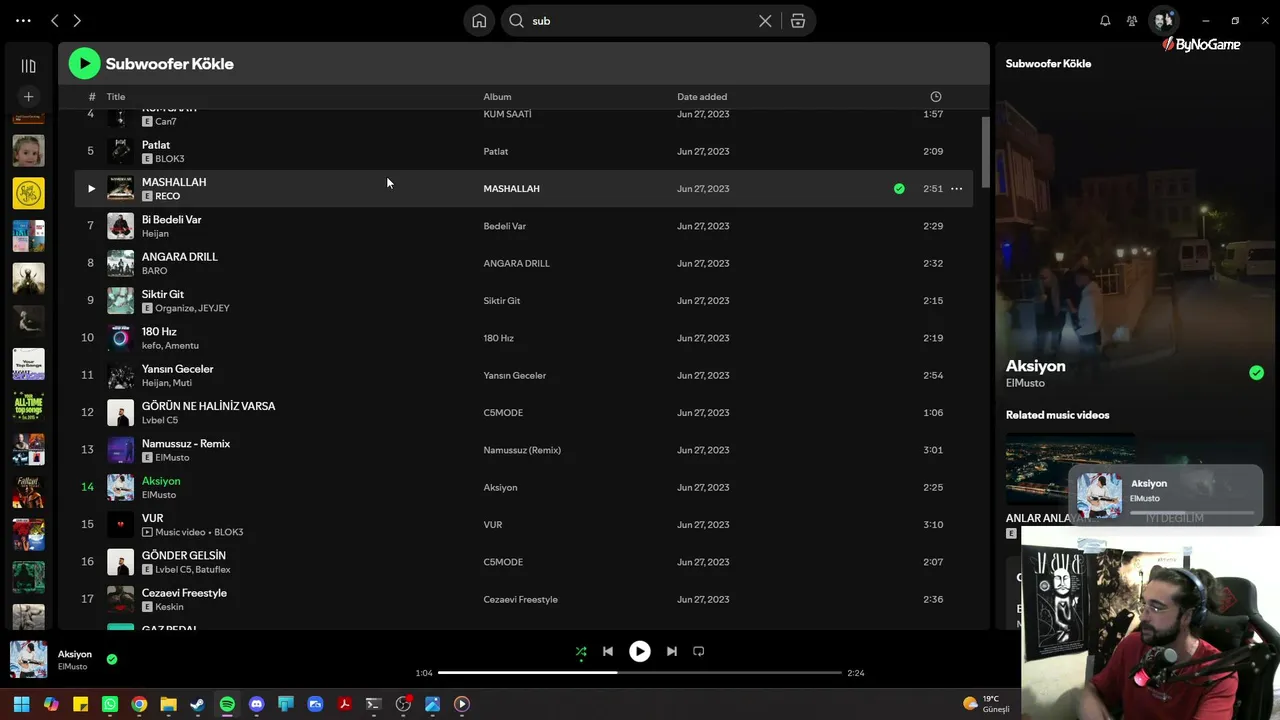Open Windows Start menu
The image size is (1280, 720).
pos(21,704)
